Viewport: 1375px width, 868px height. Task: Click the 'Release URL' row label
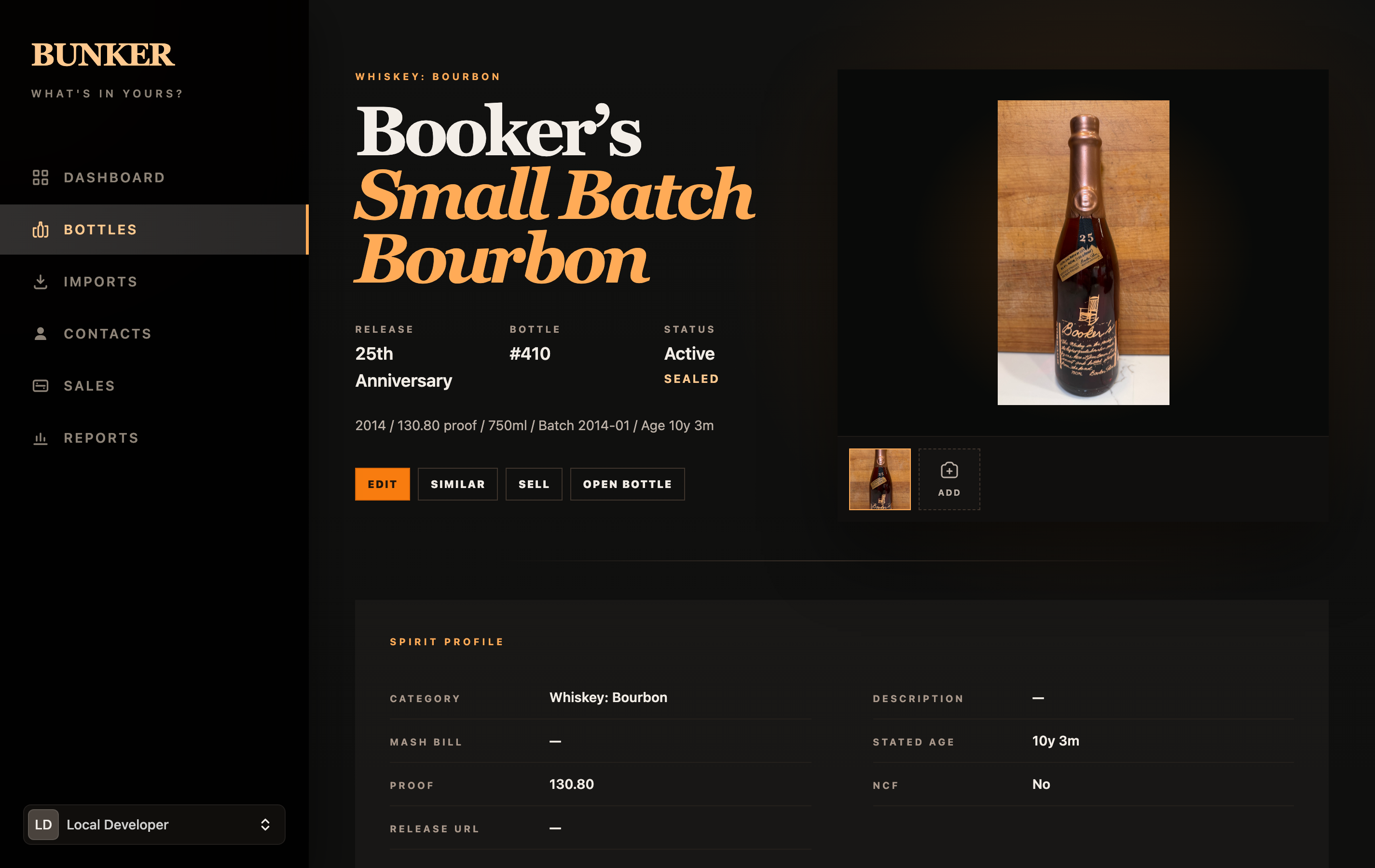point(435,829)
